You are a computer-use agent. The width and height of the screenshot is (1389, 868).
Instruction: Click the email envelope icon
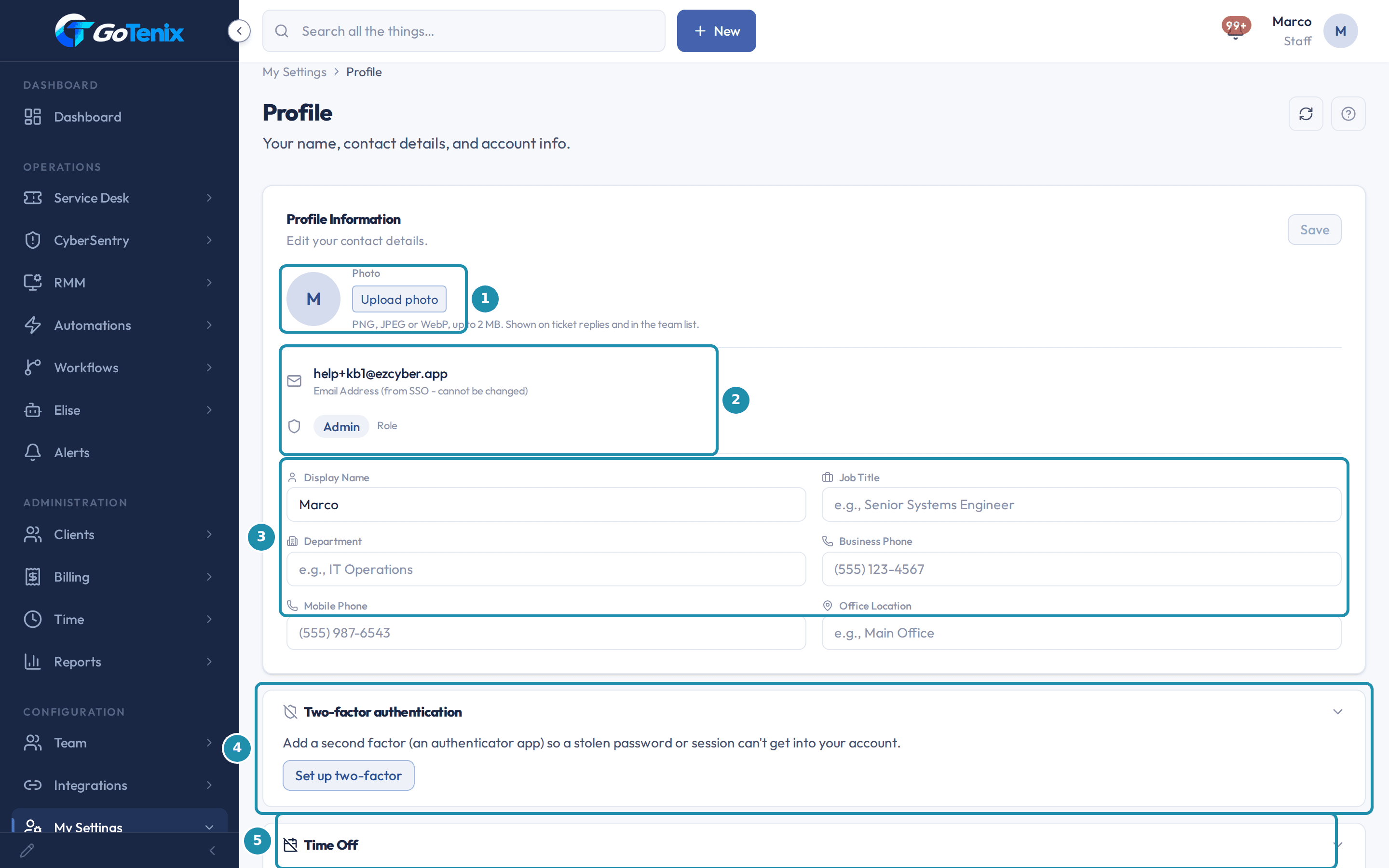pos(295,381)
